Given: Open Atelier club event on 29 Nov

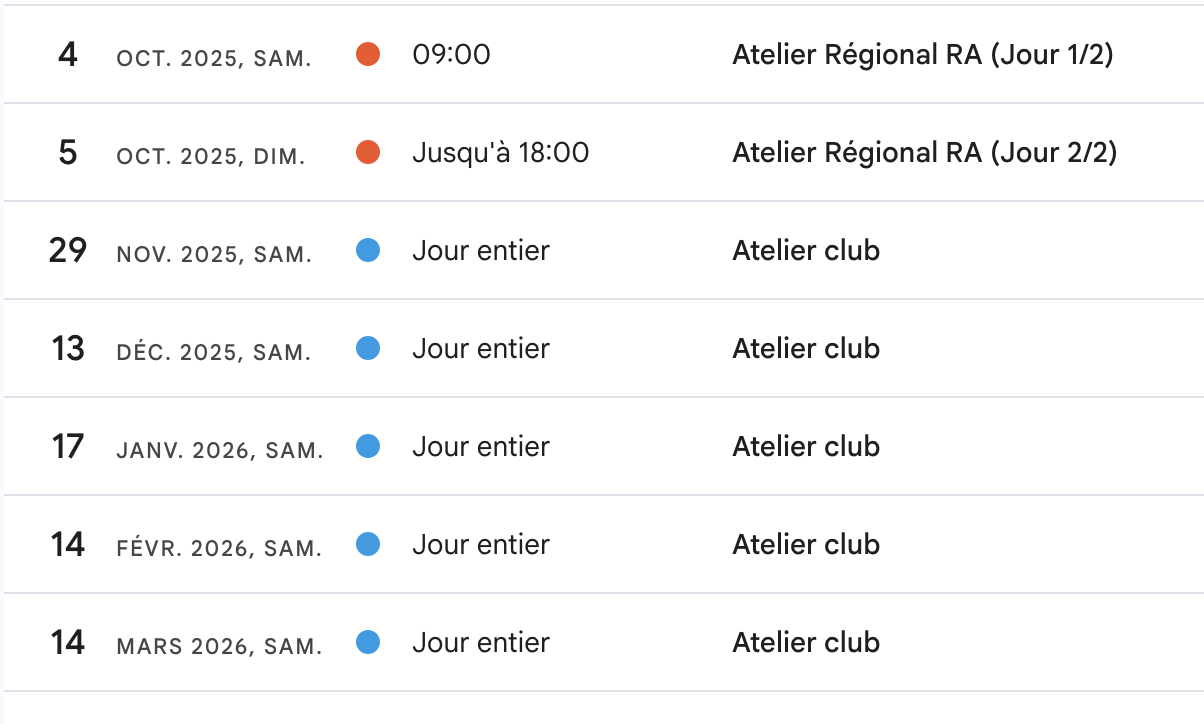Looking at the screenshot, I should click(806, 251).
